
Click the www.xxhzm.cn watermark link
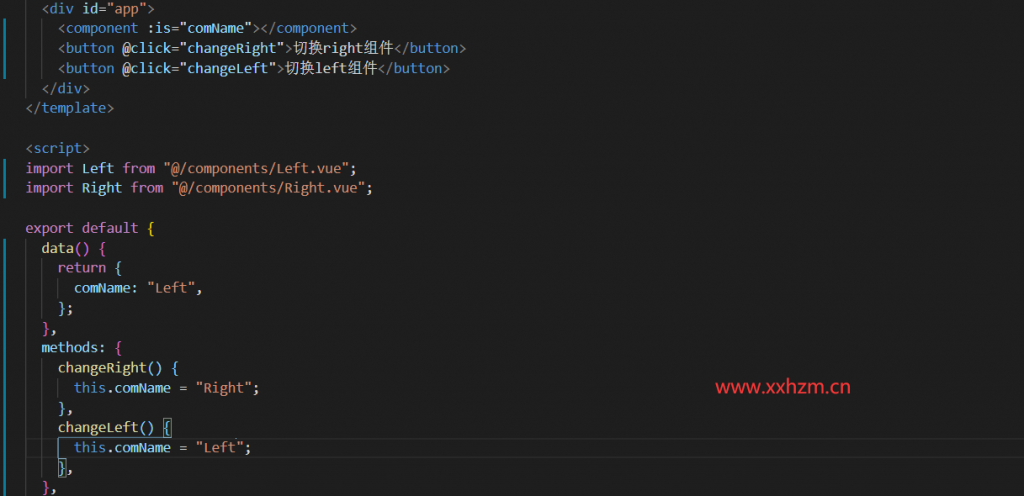[782, 387]
